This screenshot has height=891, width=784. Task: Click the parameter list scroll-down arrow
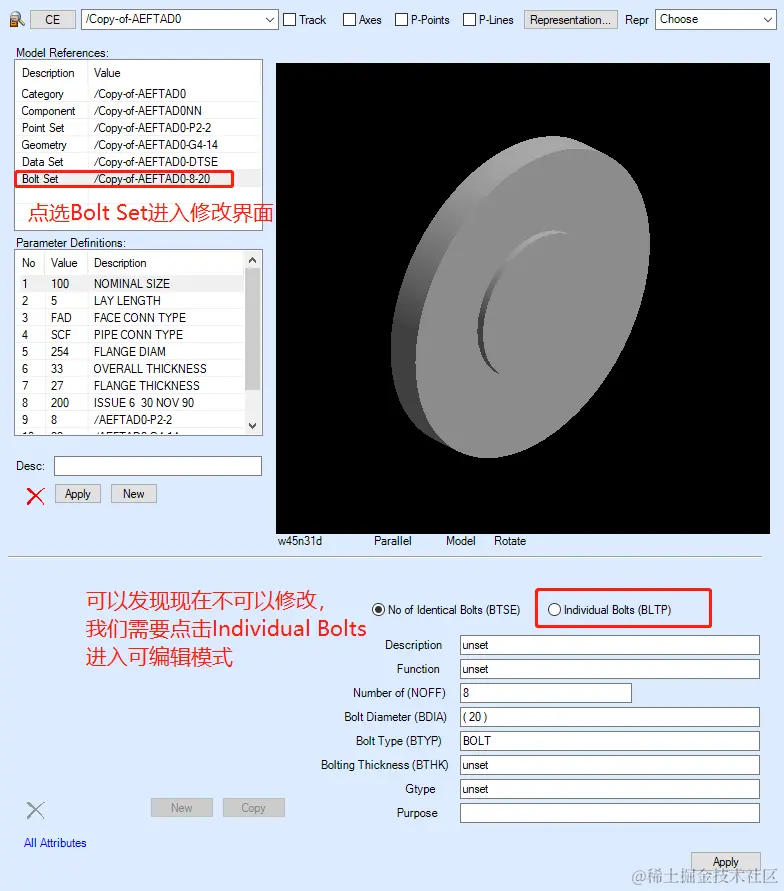pyautogui.click(x=253, y=426)
